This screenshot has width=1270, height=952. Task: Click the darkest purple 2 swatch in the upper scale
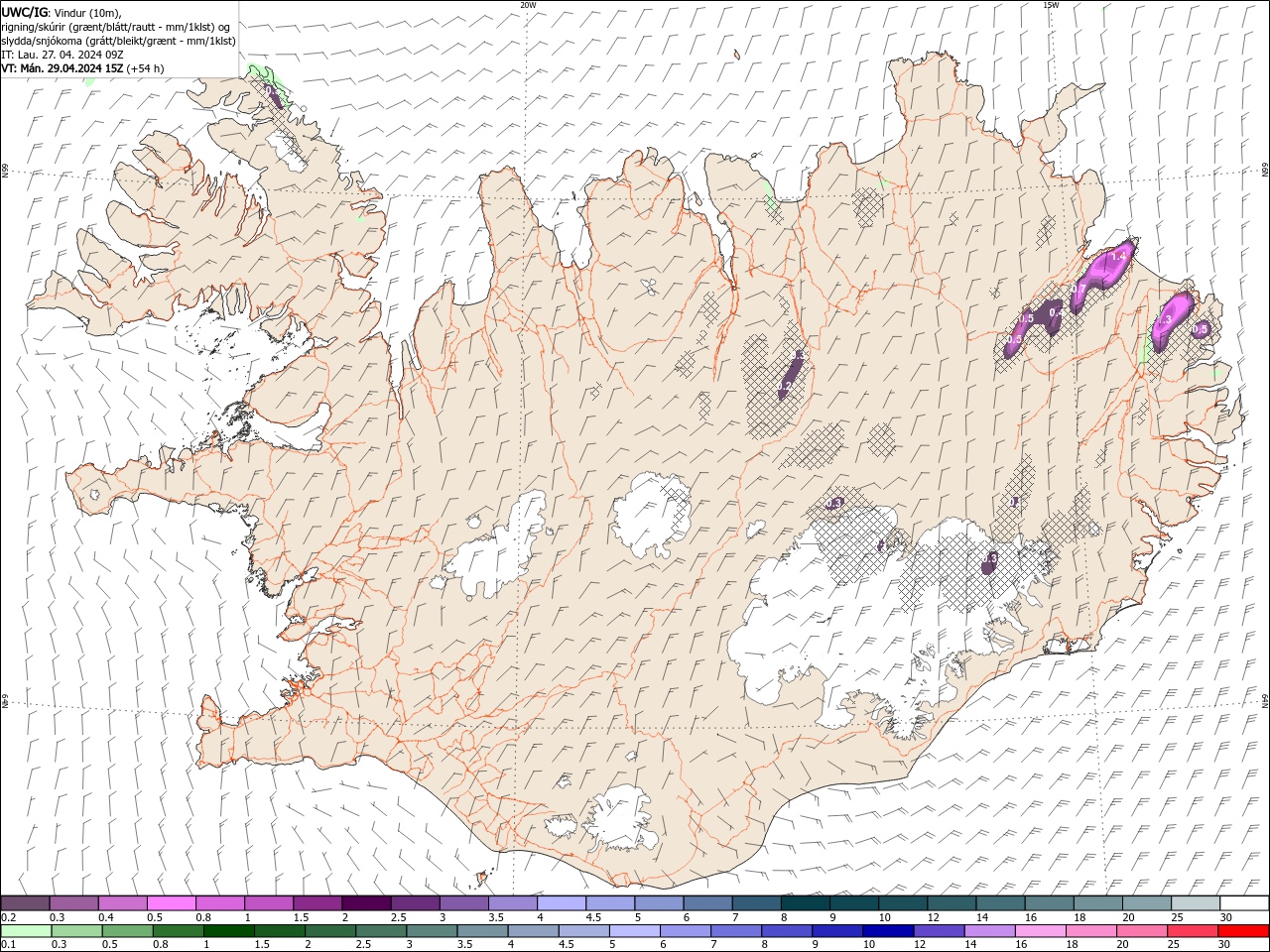[x=366, y=902]
